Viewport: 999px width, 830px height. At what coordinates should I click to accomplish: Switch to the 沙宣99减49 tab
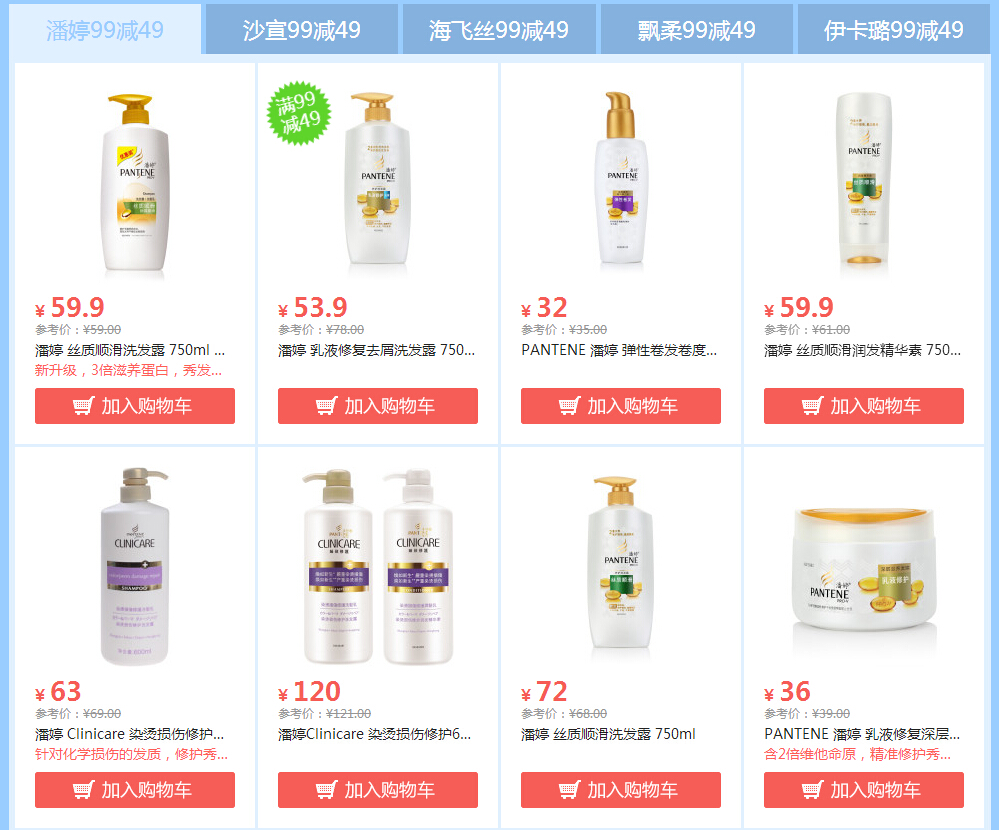(x=301, y=29)
